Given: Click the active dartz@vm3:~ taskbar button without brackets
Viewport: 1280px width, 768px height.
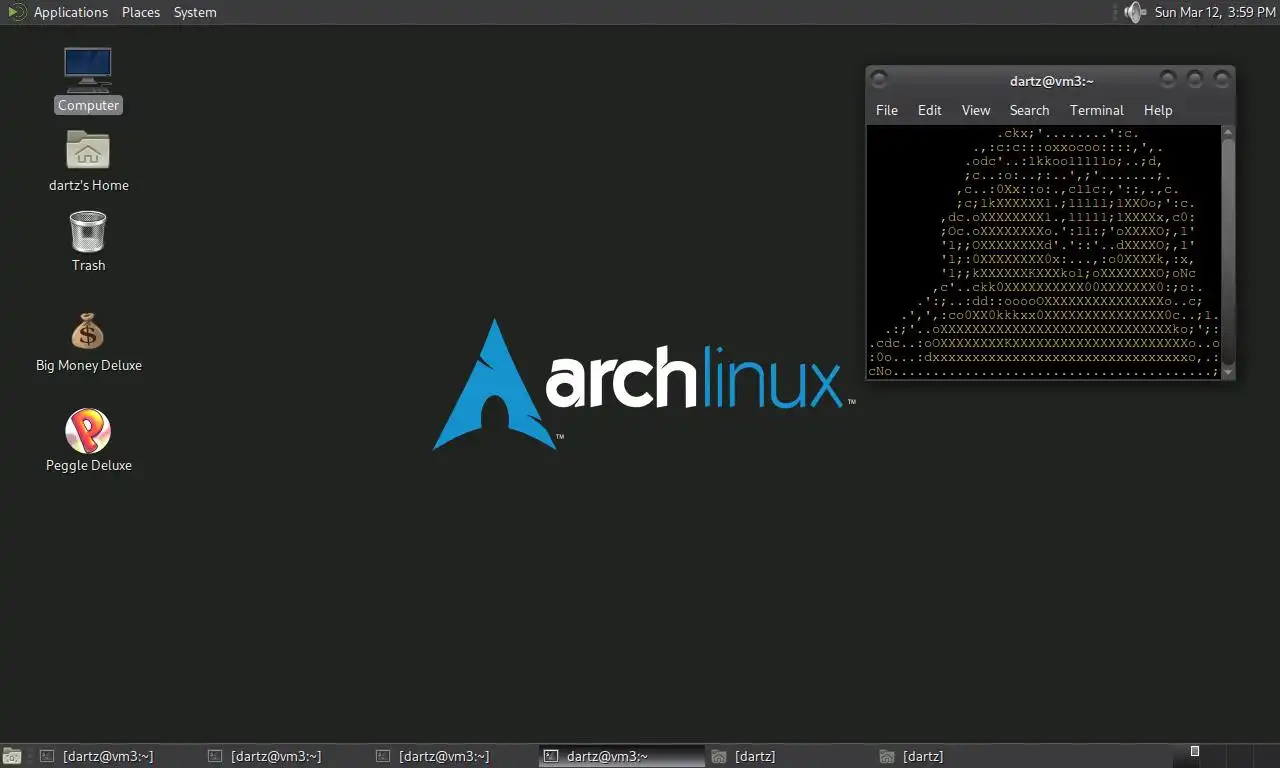Looking at the screenshot, I should coord(622,756).
